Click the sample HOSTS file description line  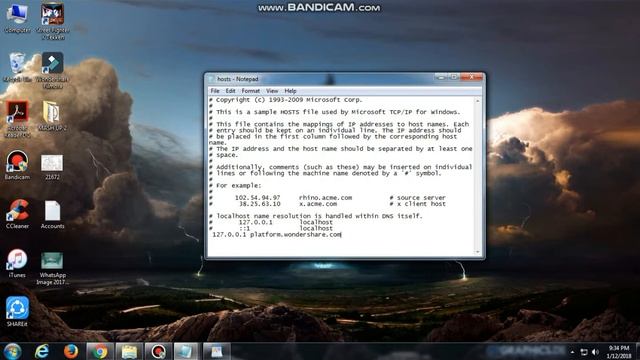coord(335,112)
